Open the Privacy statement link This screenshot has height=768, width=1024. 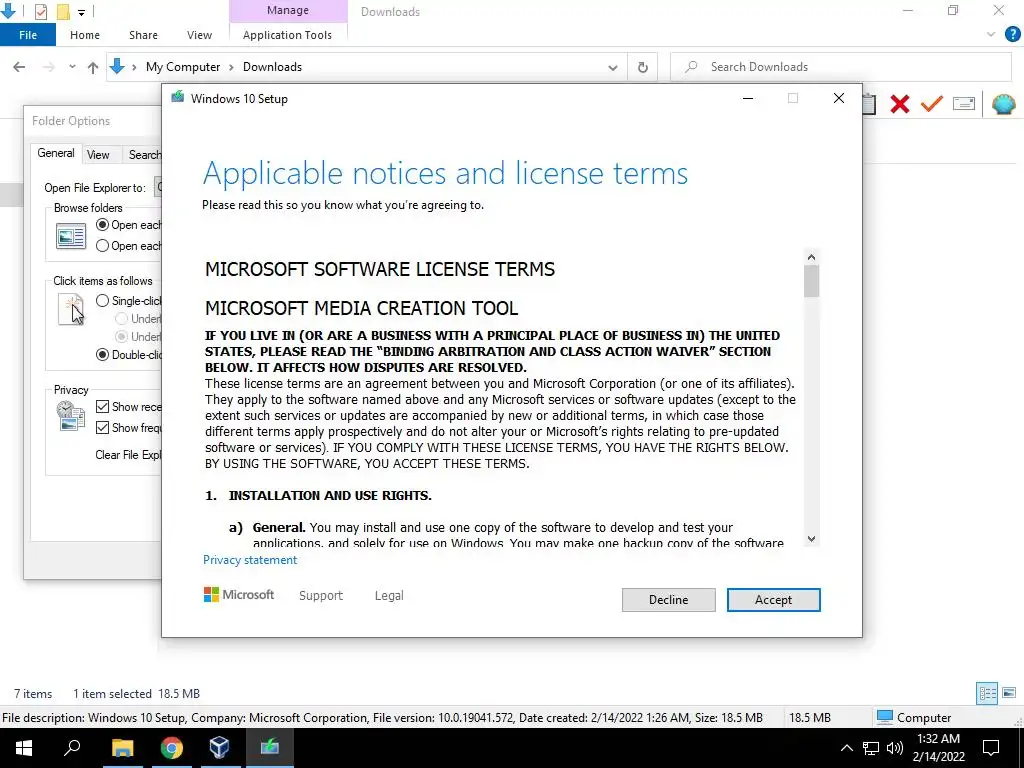point(249,560)
